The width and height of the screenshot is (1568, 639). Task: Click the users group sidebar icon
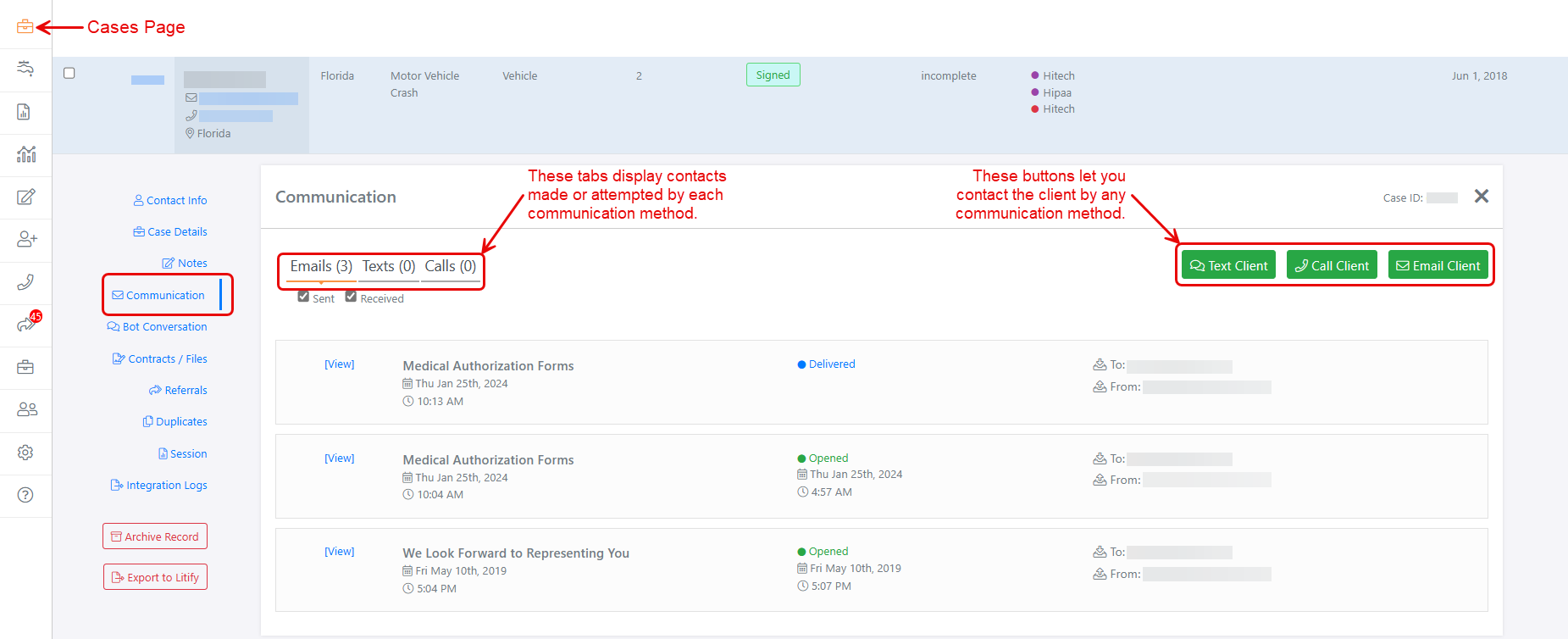click(26, 409)
